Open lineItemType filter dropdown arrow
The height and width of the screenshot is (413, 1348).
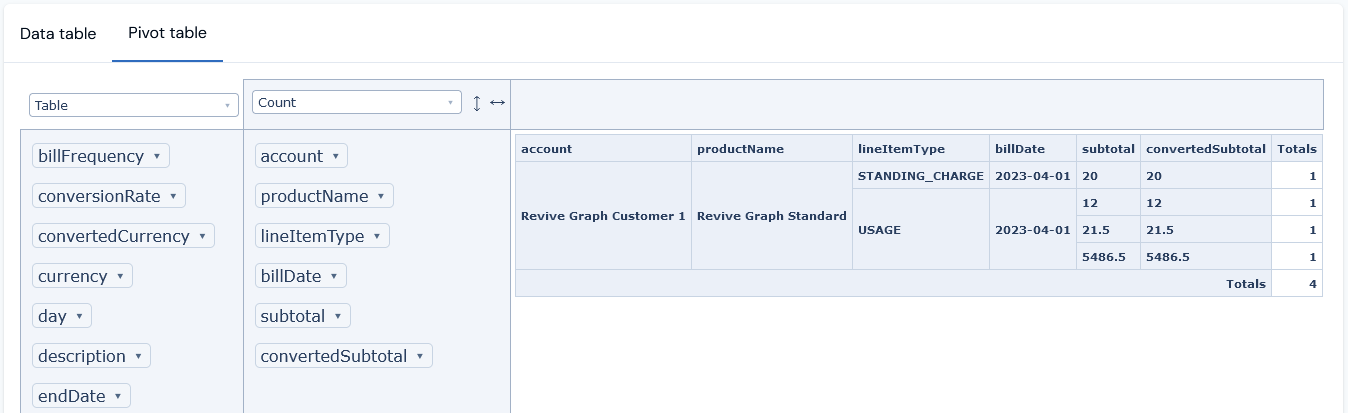[376, 237]
